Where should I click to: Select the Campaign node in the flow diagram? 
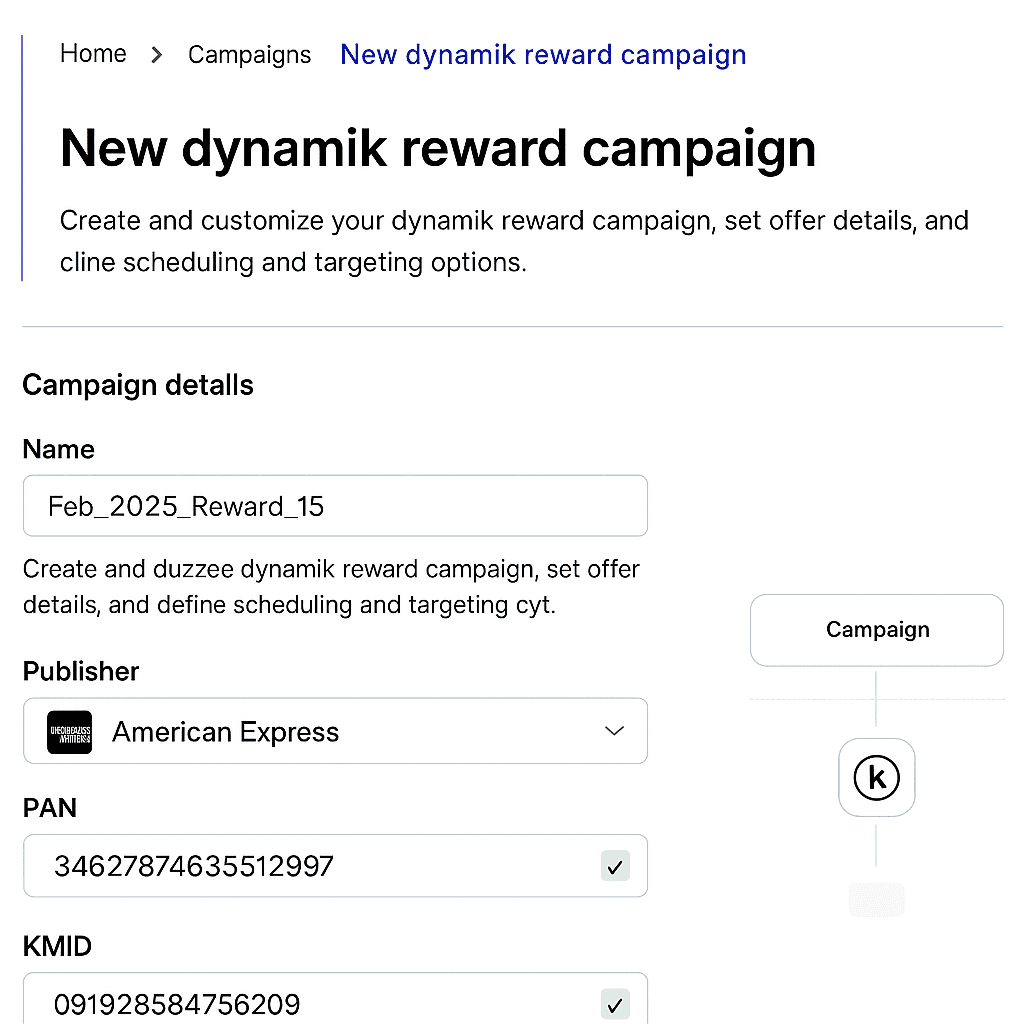pyautogui.click(x=877, y=630)
